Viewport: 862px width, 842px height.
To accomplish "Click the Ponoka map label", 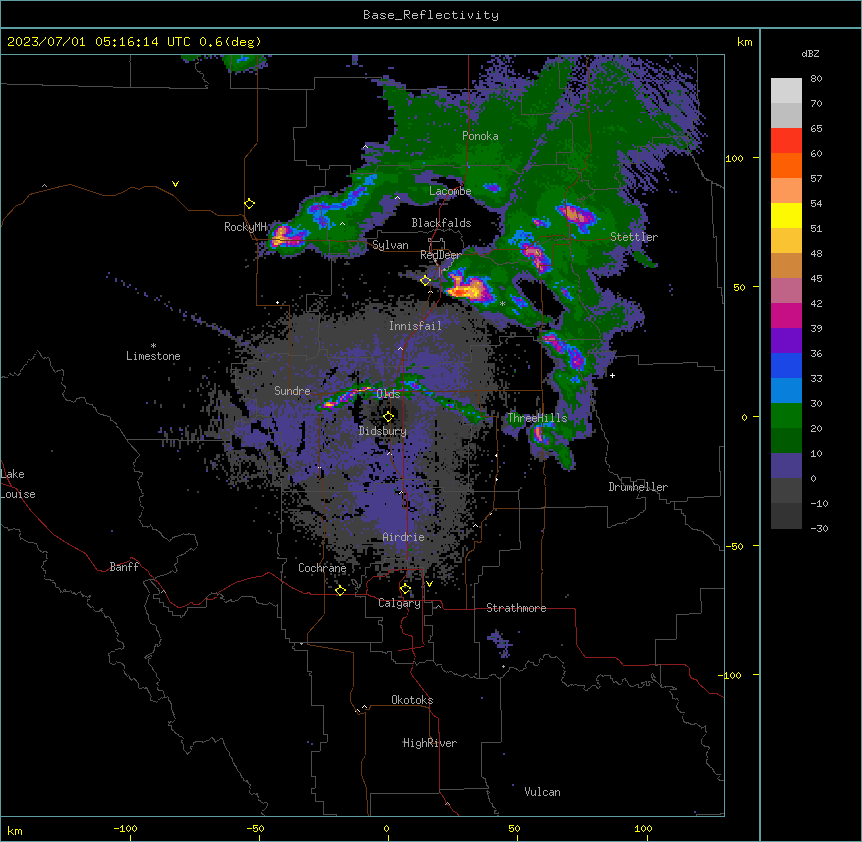I will coord(480,136).
